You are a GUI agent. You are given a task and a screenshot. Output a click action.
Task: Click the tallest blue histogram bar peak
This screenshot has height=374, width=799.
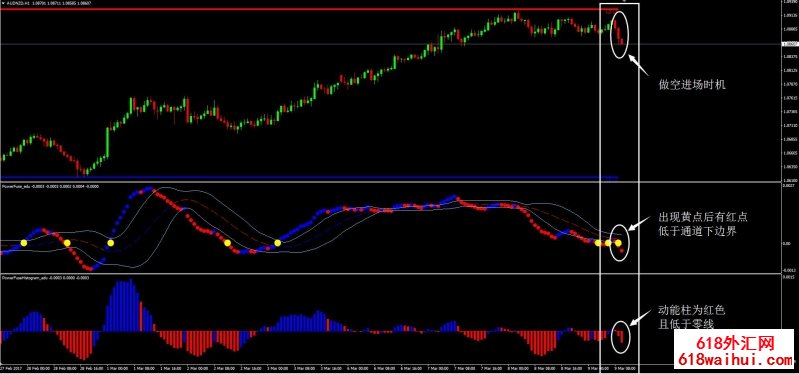[130, 281]
